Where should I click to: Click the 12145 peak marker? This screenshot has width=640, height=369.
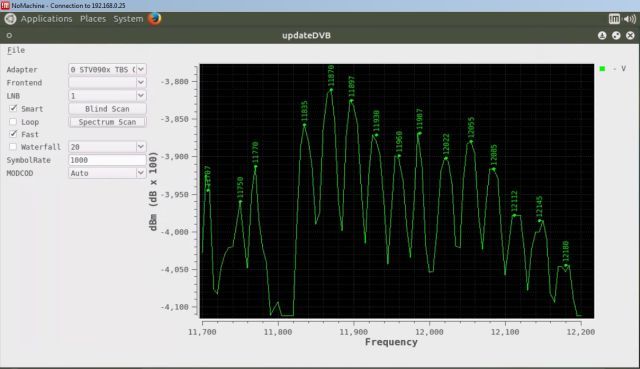[540, 221]
